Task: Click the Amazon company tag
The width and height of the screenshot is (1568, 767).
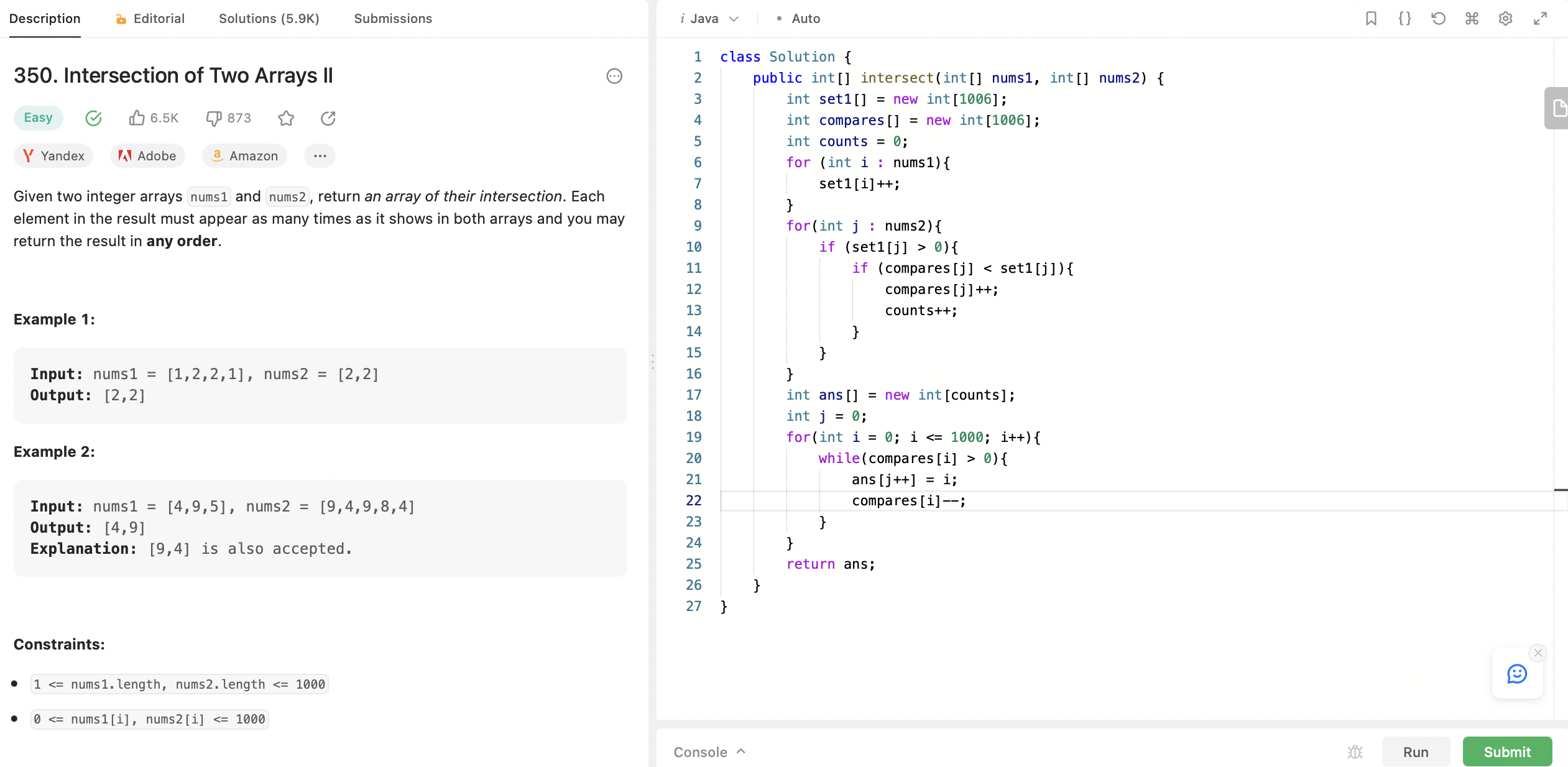Action: [x=244, y=156]
